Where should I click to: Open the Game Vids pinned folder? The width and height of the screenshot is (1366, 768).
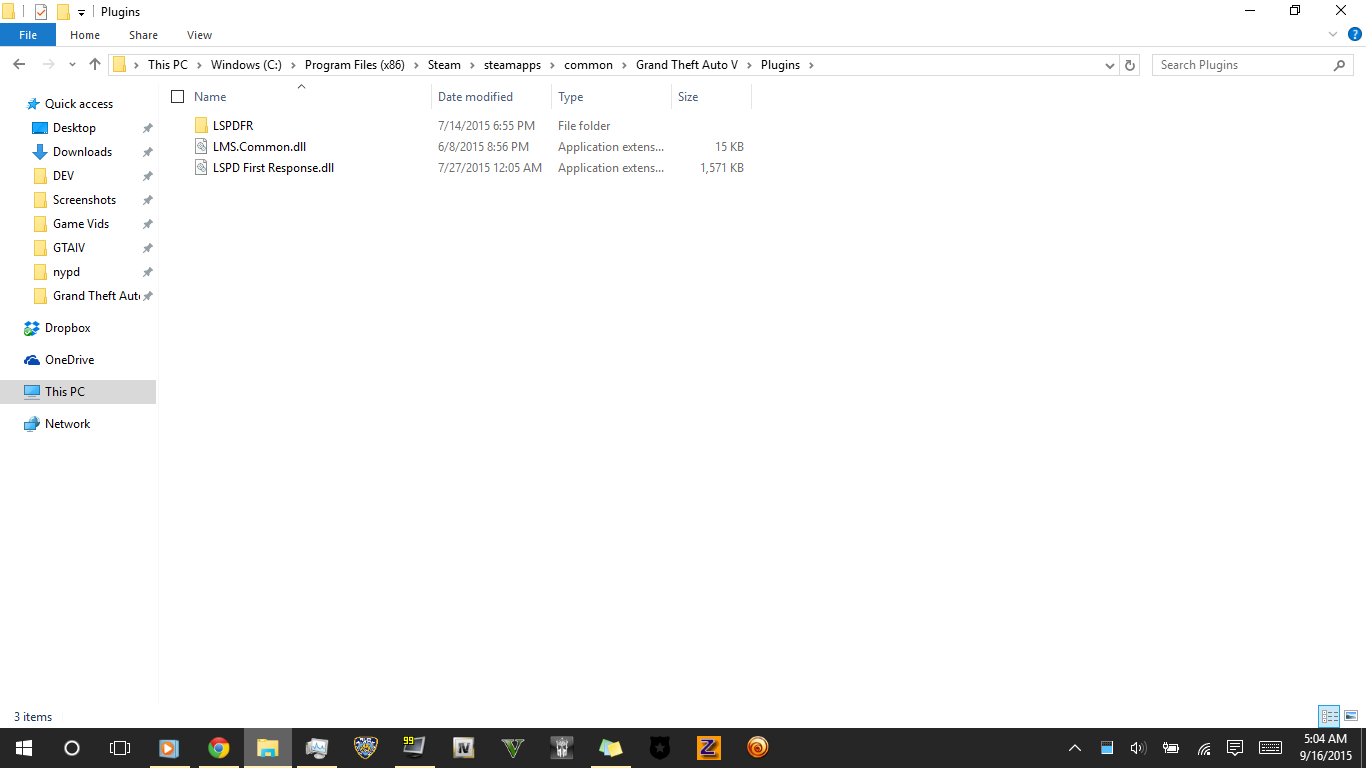click(81, 224)
